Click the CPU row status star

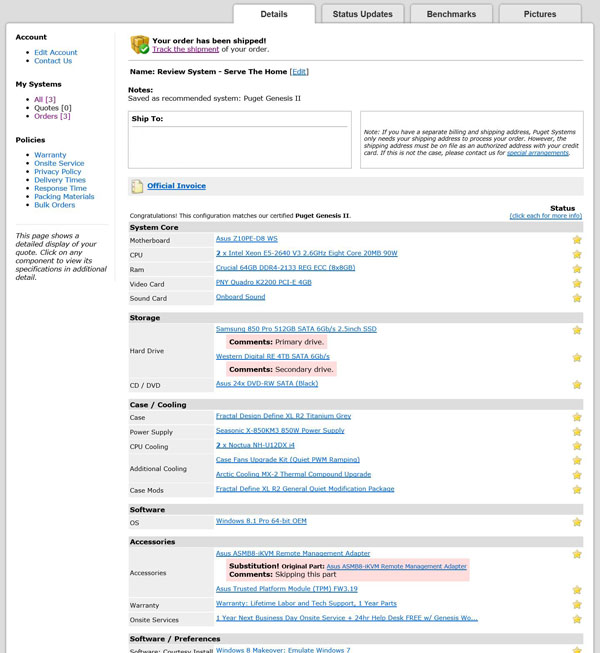pyautogui.click(x=577, y=254)
